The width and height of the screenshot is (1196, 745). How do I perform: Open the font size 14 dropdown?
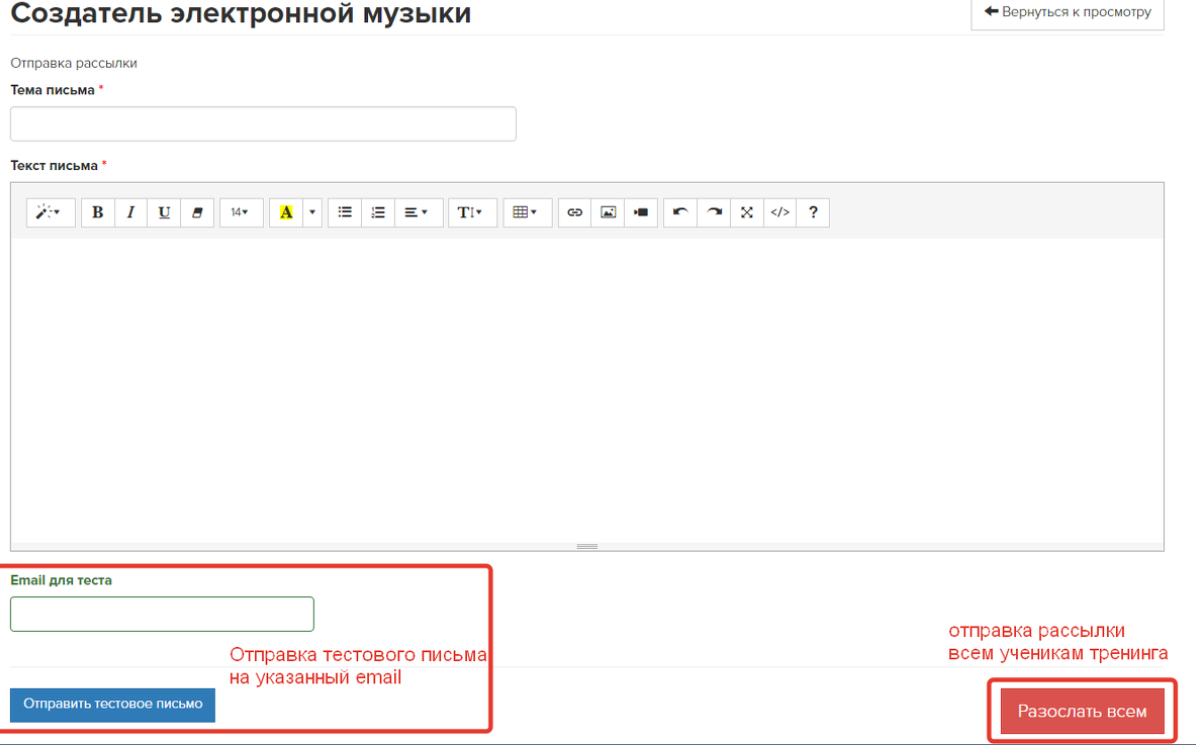241,212
